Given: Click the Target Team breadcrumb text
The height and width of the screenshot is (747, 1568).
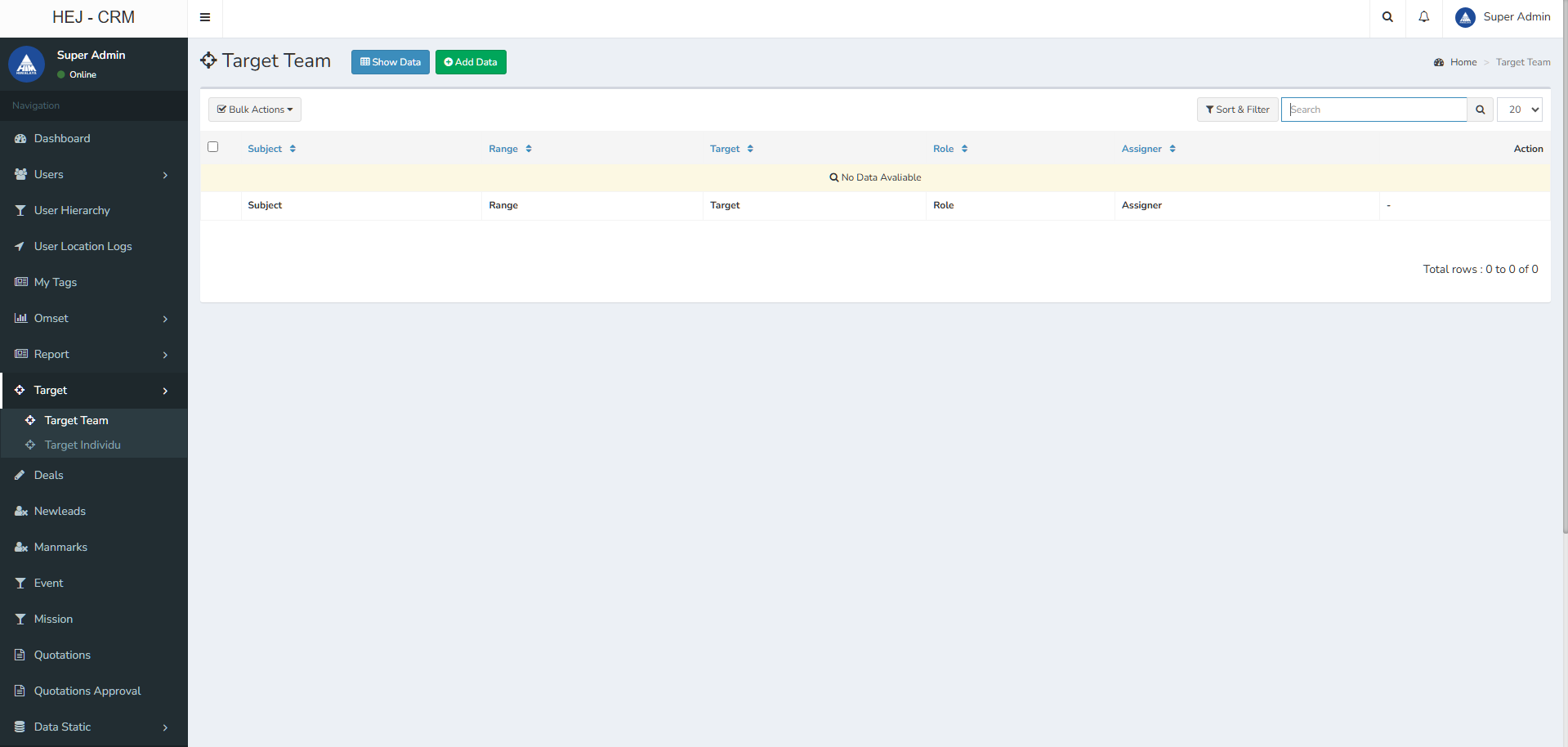Looking at the screenshot, I should pos(1523,62).
